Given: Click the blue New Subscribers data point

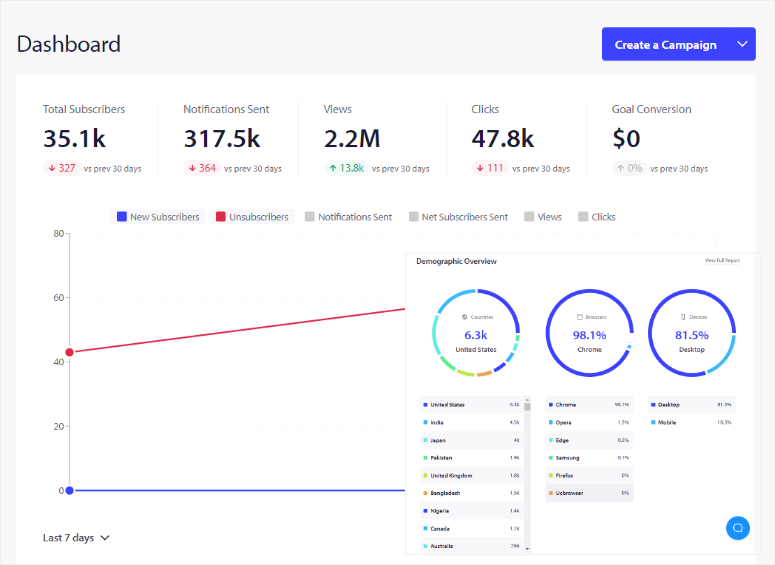Looking at the screenshot, I should coord(70,490).
